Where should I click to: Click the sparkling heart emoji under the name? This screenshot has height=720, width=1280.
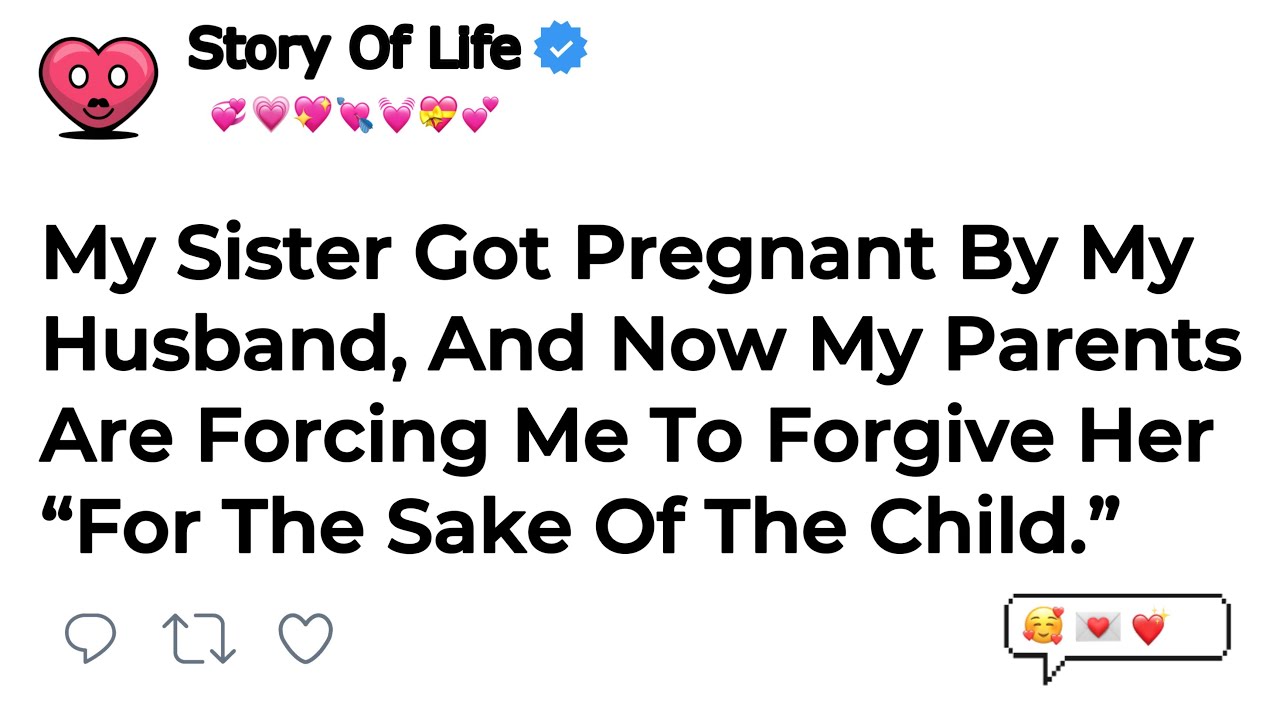312,116
